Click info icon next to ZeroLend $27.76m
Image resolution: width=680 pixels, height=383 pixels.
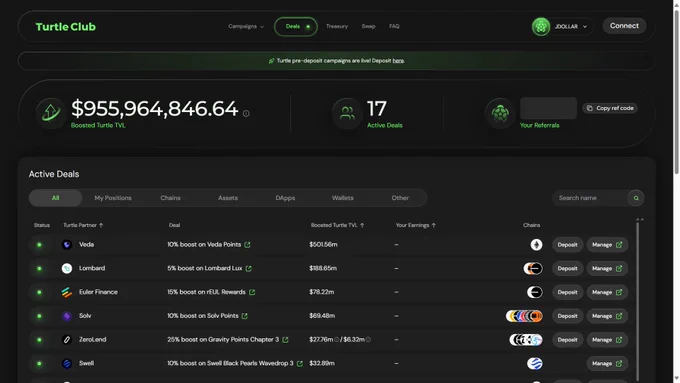coord(336,340)
